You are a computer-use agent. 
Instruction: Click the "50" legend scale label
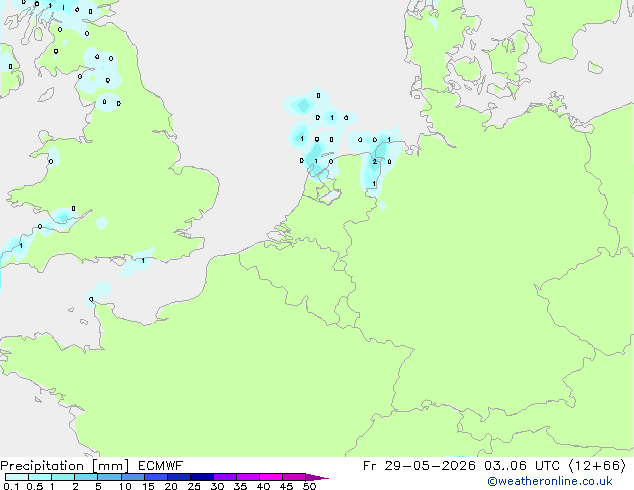pyautogui.click(x=309, y=486)
